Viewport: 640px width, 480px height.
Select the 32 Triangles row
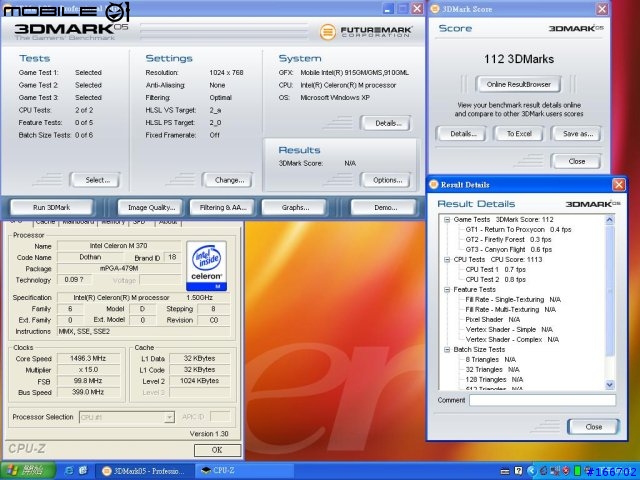click(492, 370)
